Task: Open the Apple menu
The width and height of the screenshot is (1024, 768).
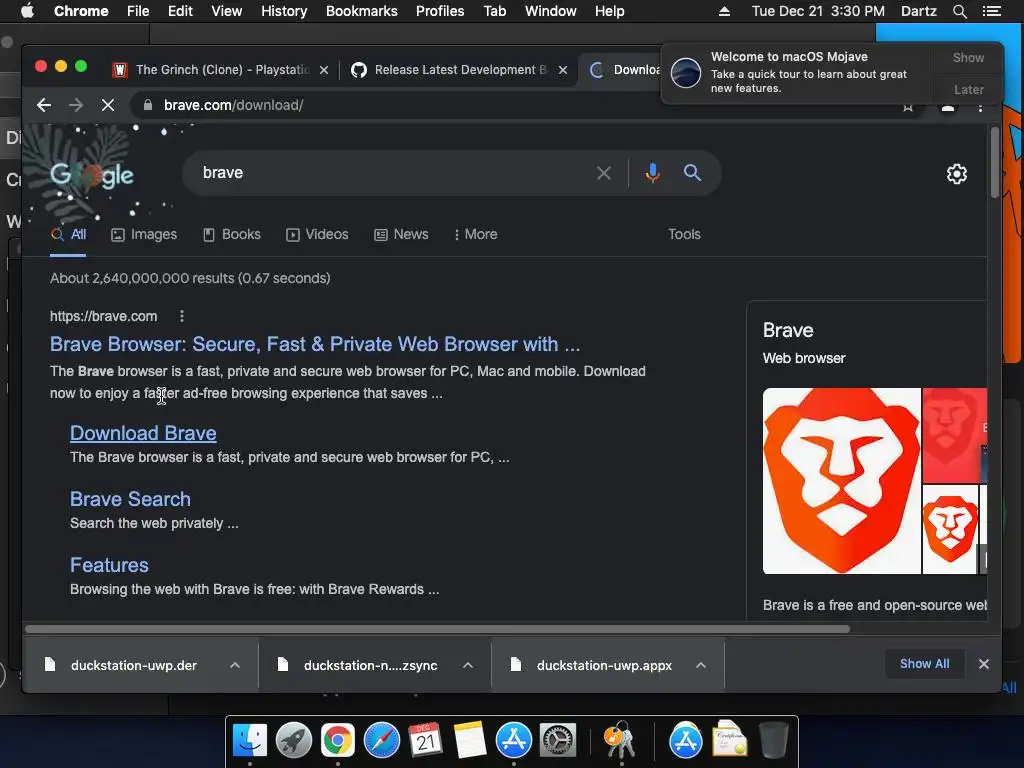Action: [x=27, y=11]
